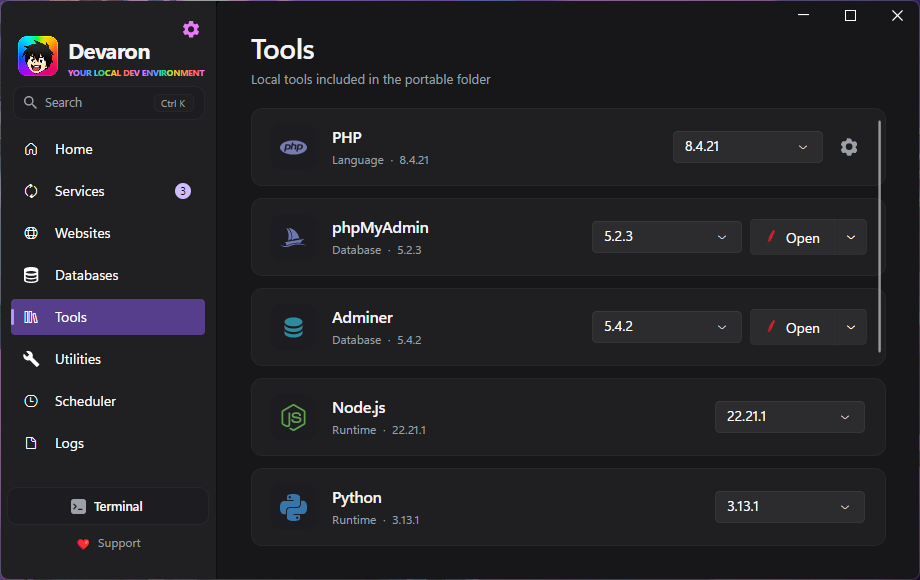
Task: Click the Devaron avatar logo
Action: click(x=38, y=56)
